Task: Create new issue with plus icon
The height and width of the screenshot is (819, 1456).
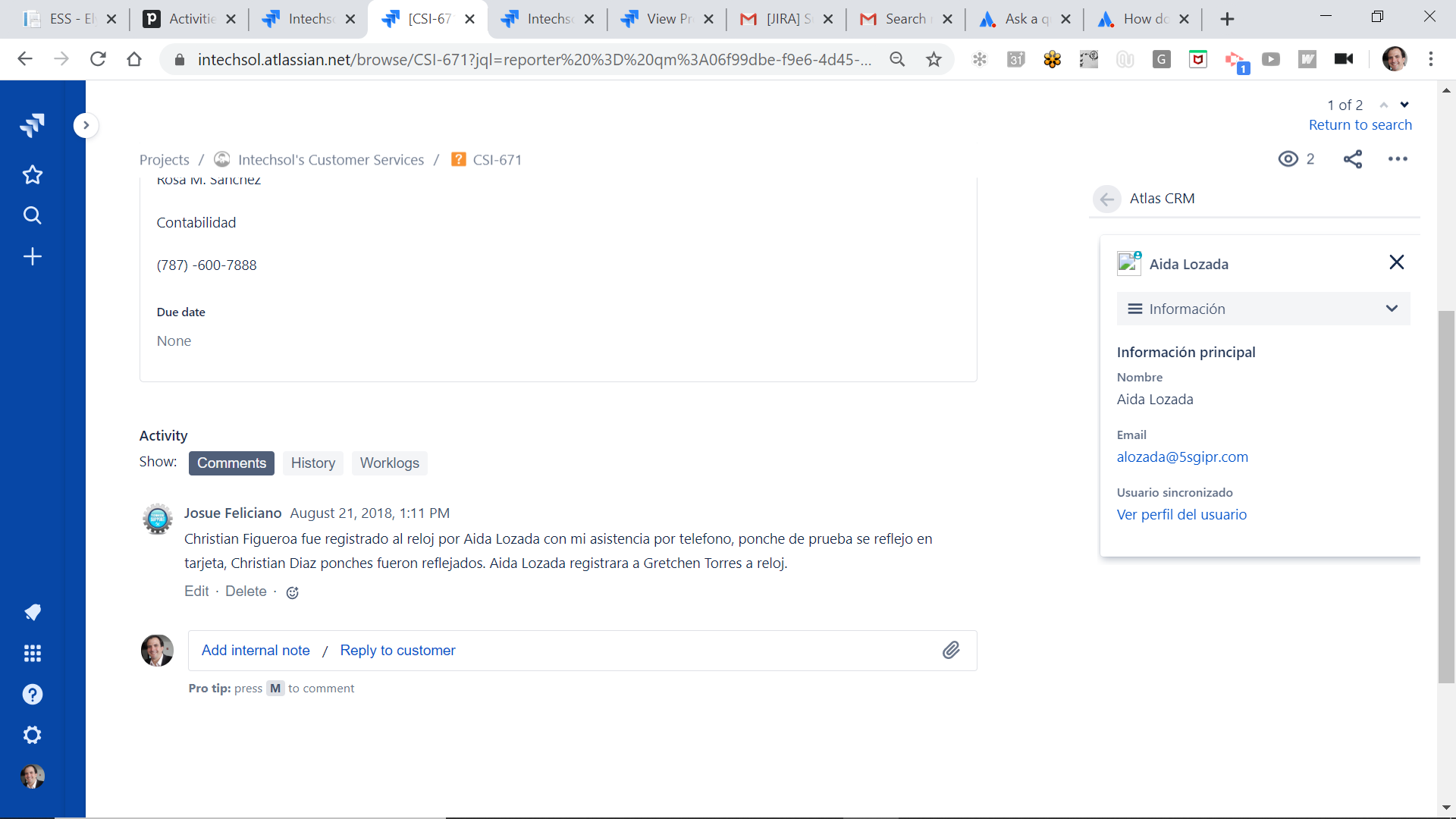Action: 32,256
